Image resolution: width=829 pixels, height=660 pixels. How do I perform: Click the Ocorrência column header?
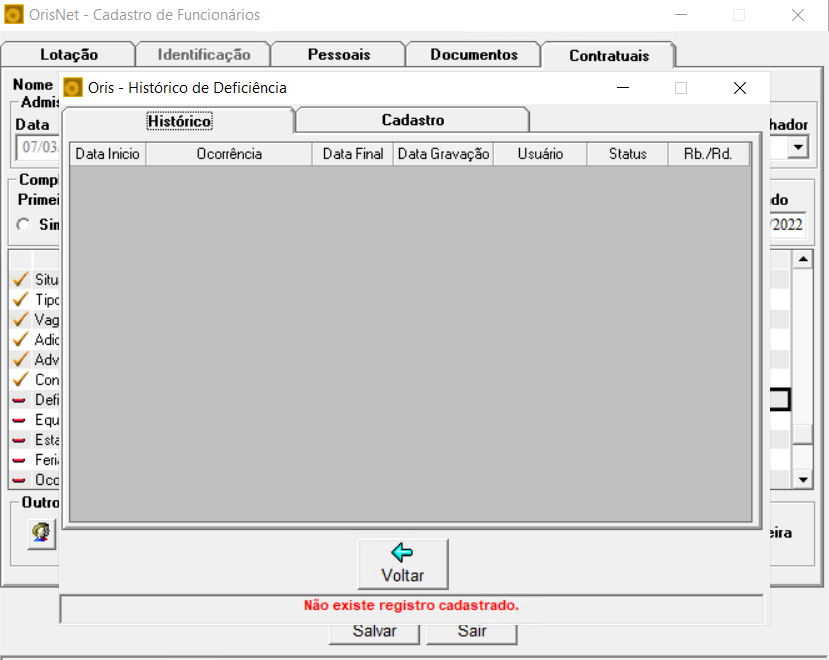(229, 154)
